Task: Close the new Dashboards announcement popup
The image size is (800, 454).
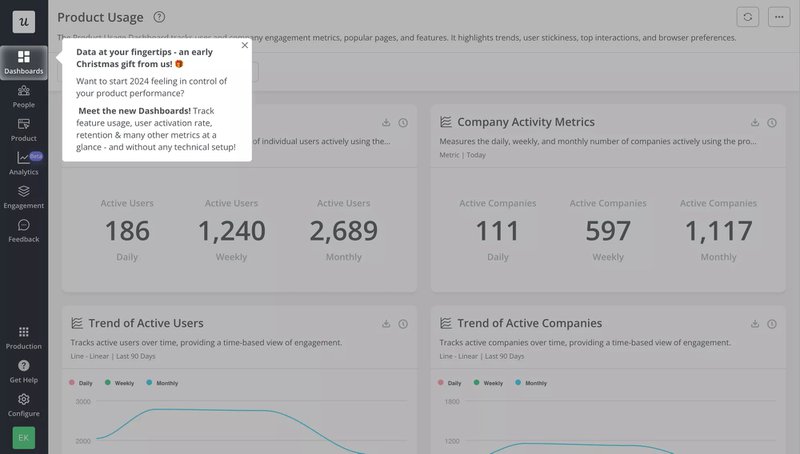Action: (245, 45)
